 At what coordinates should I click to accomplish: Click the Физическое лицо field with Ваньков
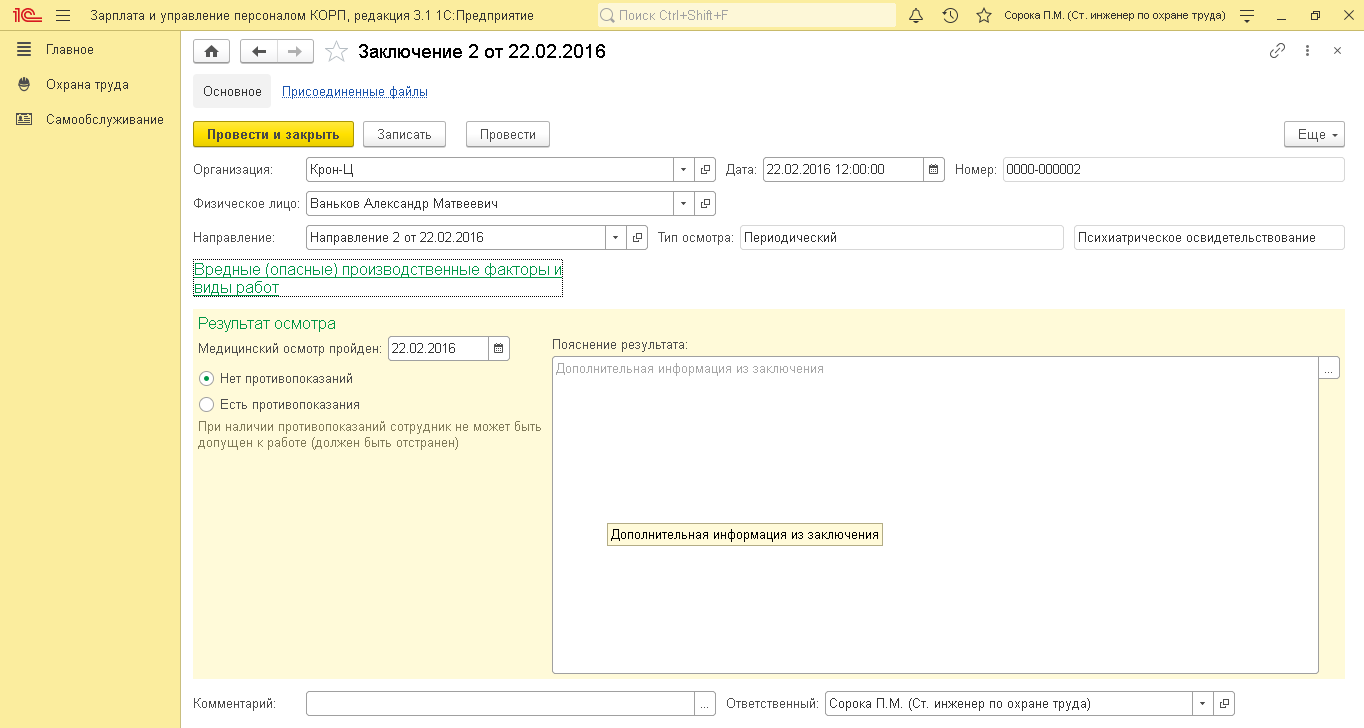click(x=490, y=204)
